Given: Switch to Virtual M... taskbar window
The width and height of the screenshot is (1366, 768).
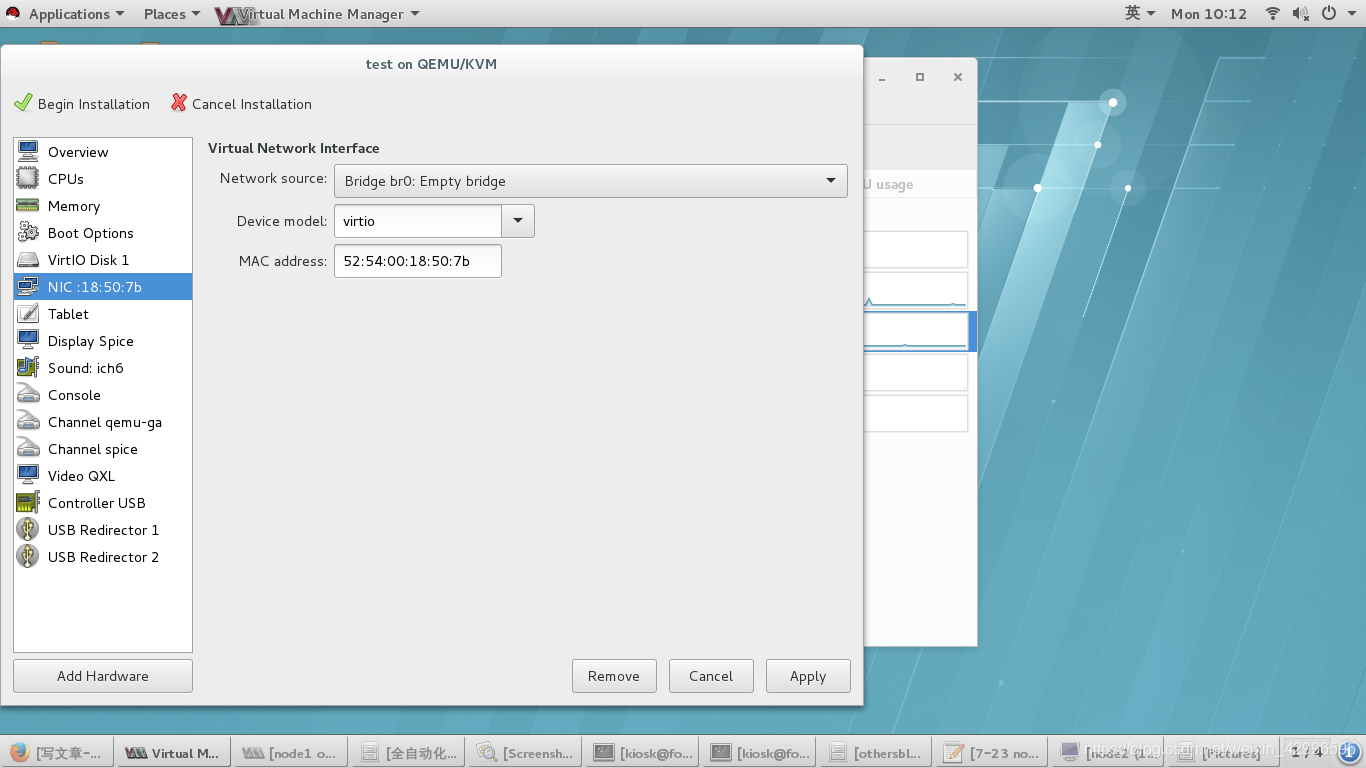Looking at the screenshot, I should pos(174,753).
